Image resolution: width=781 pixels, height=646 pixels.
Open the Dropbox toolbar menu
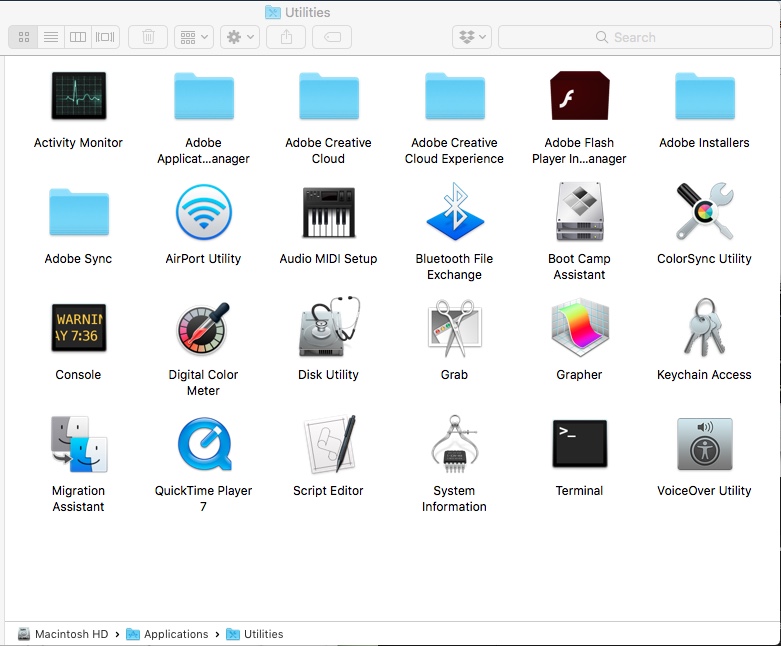tap(472, 37)
